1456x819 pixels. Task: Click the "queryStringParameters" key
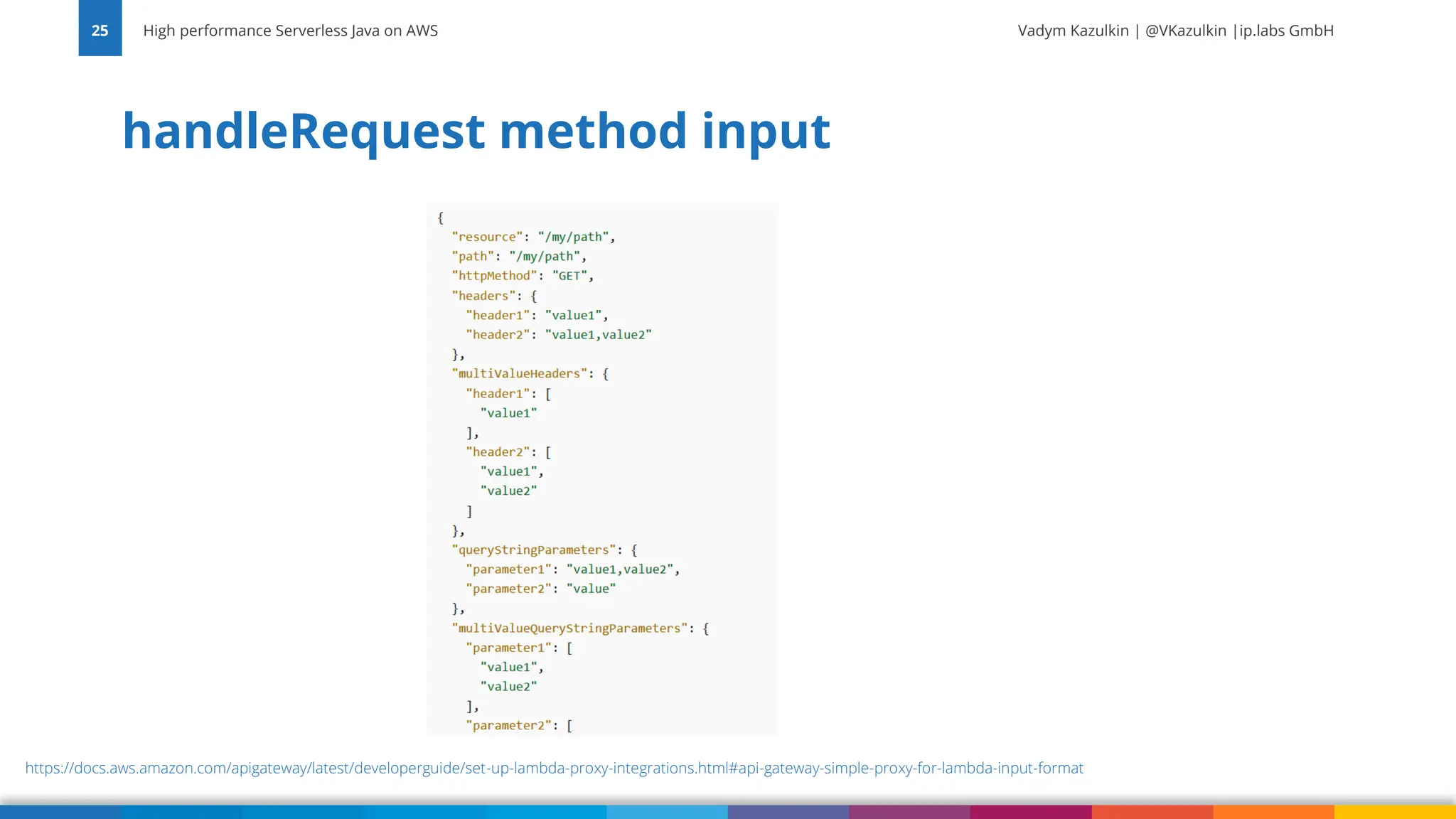coord(533,550)
